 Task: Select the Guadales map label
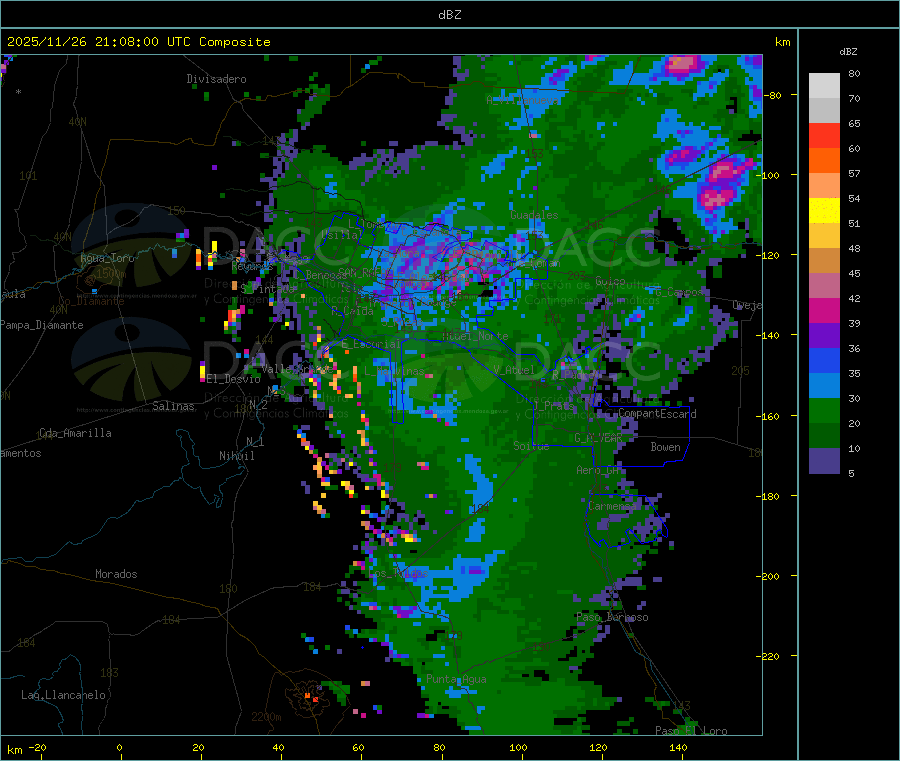point(534,215)
